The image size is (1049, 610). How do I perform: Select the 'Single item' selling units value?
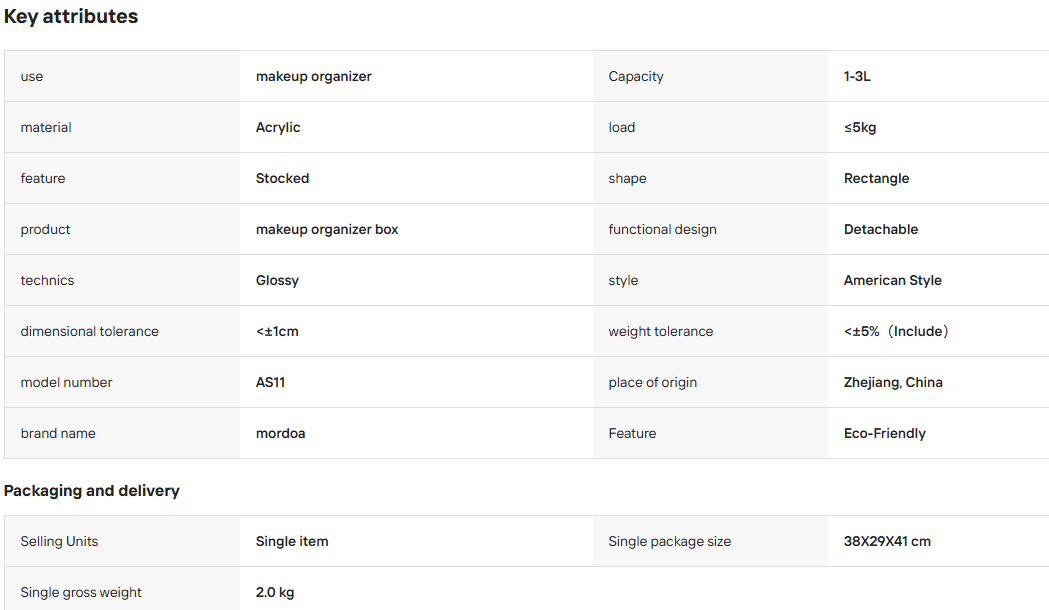(x=292, y=541)
